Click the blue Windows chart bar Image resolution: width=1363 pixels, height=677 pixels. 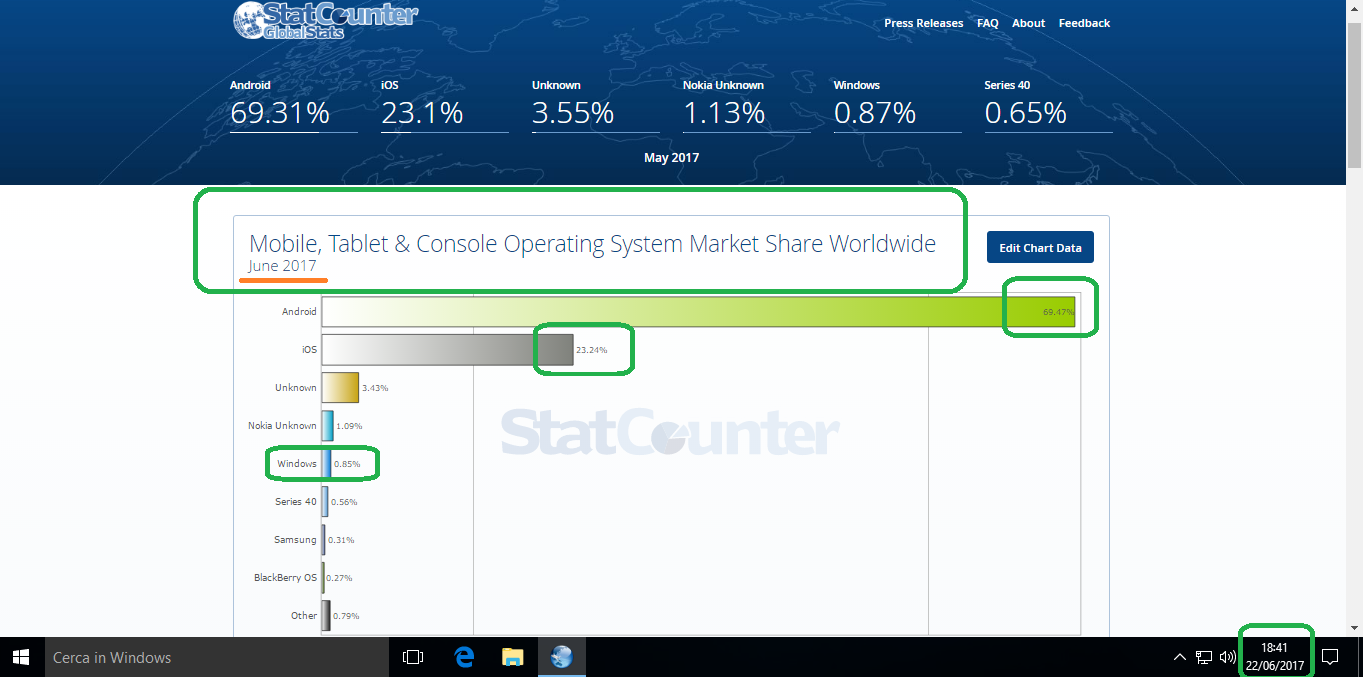pos(326,464)
